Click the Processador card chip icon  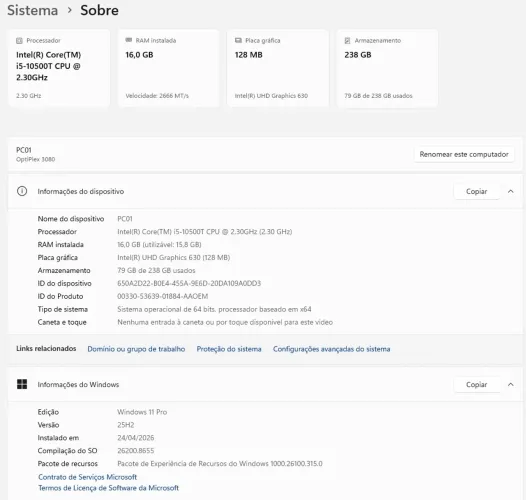click(x=19, y=41)
